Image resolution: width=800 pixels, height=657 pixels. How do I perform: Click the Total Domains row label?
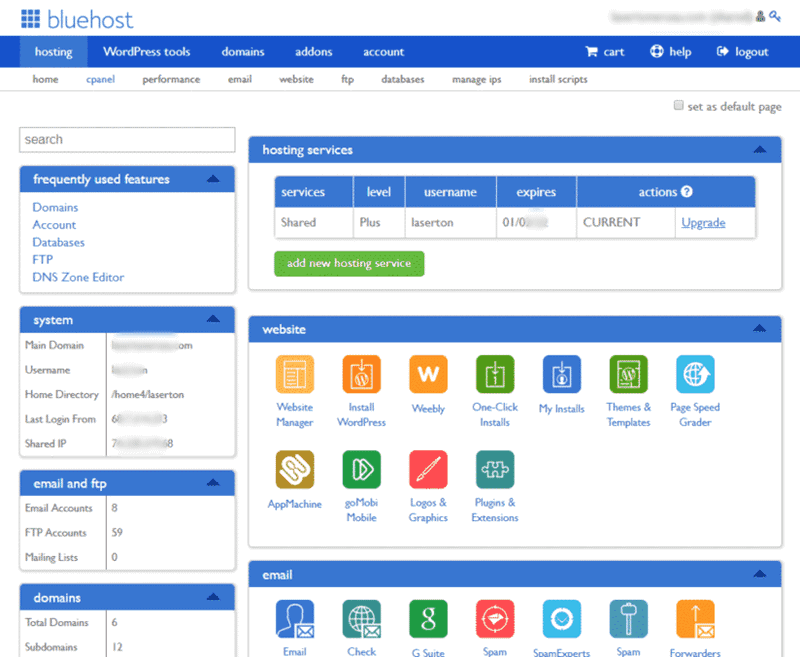[57, 622]
